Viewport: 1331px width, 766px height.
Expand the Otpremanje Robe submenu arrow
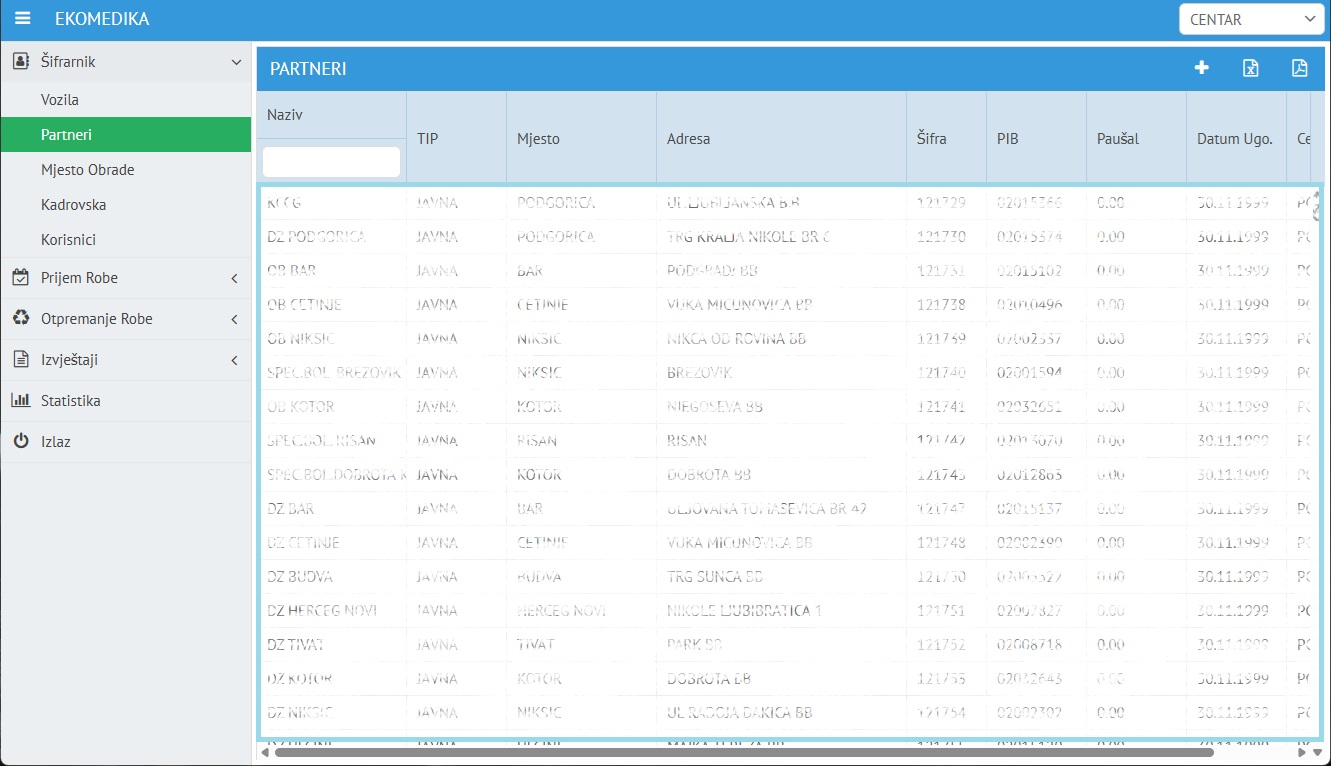point(234,319)
